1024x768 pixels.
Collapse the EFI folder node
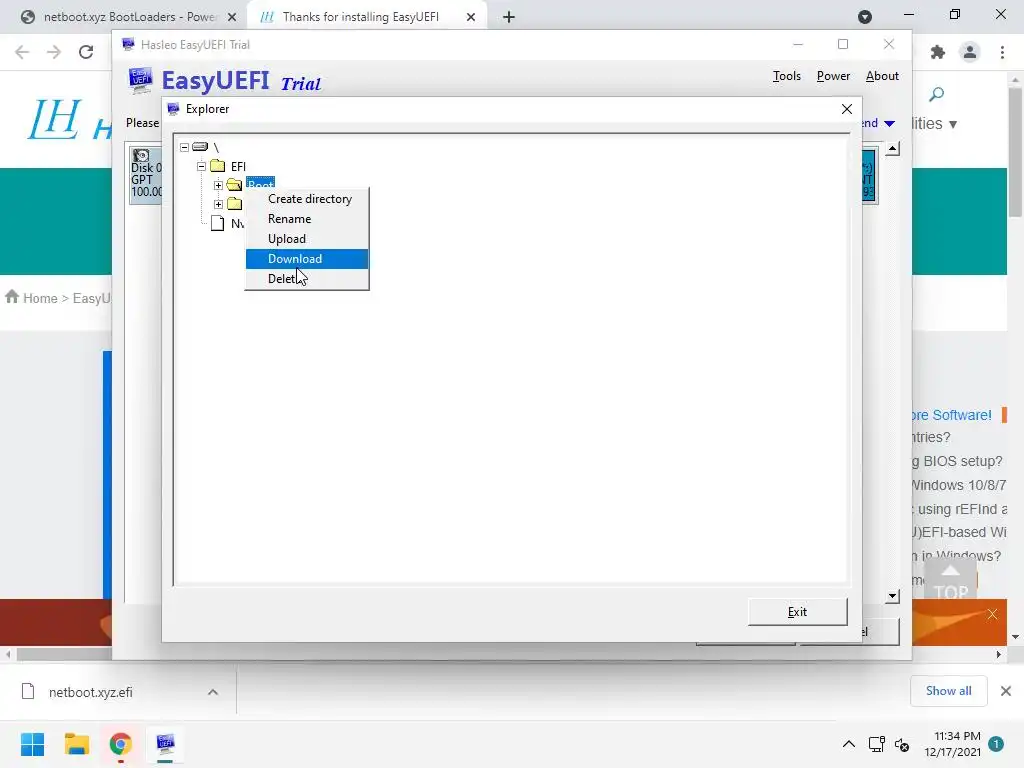[202, 167]
